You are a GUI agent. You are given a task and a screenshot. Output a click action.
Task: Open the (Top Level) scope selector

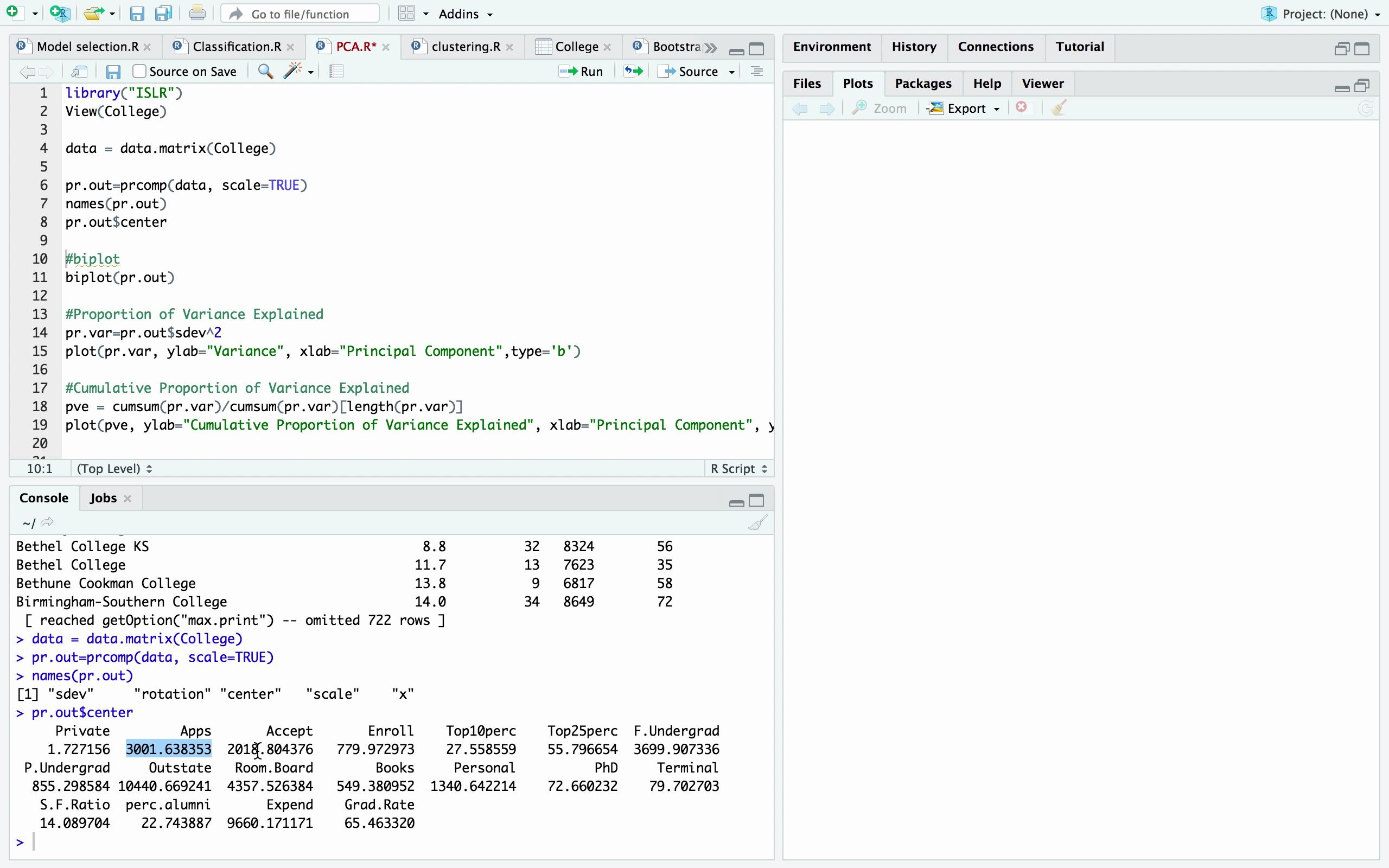click(114, 468)
